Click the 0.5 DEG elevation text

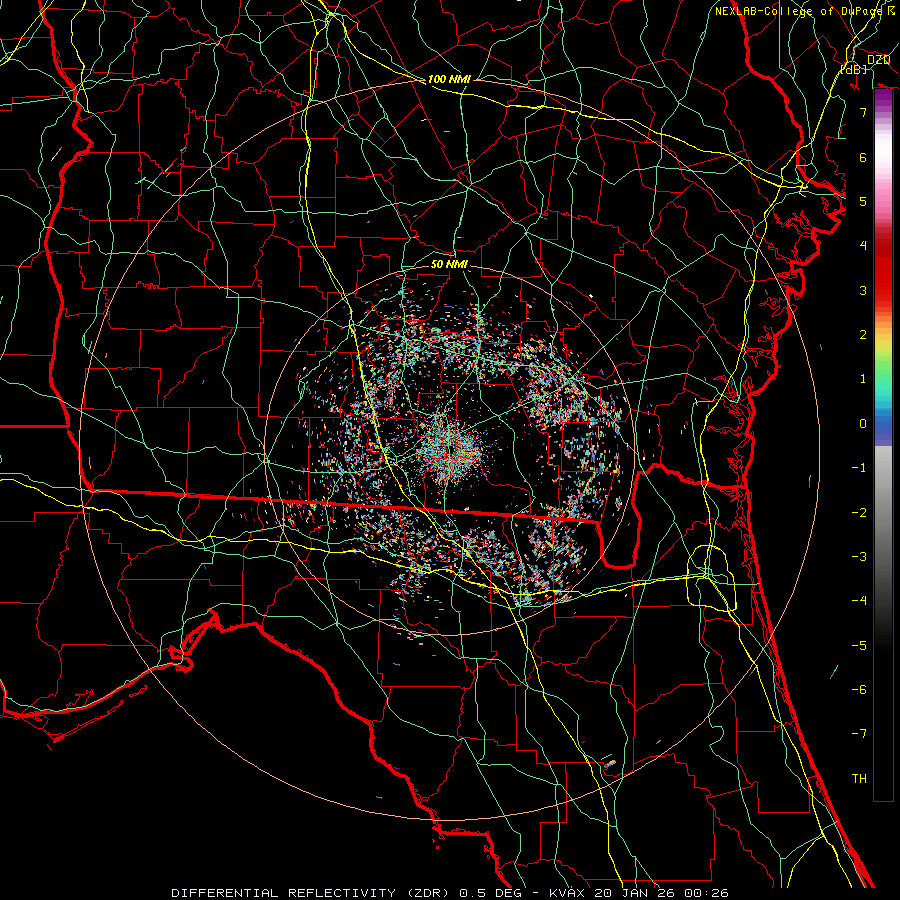pos(491,893)
